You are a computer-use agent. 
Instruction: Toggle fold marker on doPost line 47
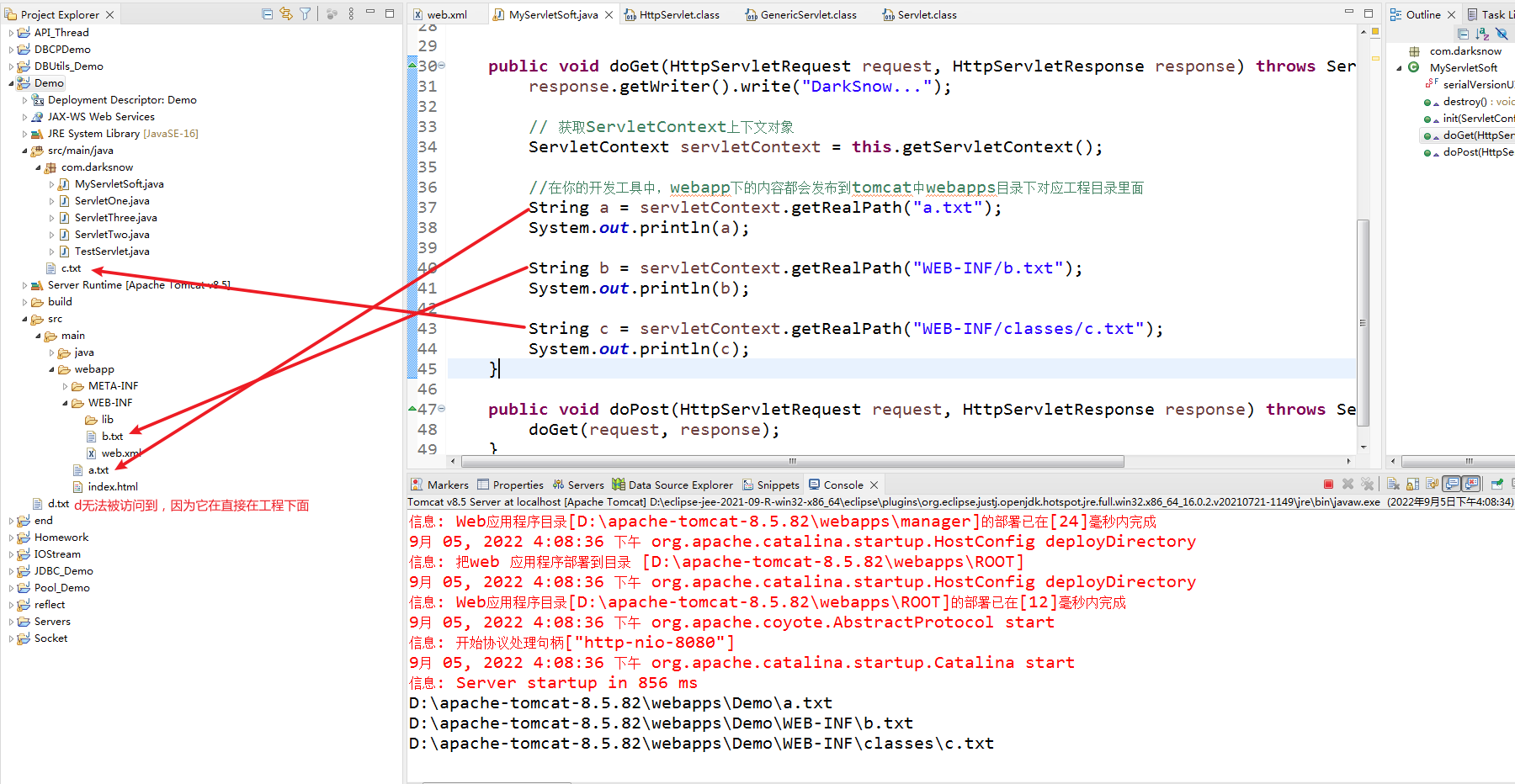(442, 409)
